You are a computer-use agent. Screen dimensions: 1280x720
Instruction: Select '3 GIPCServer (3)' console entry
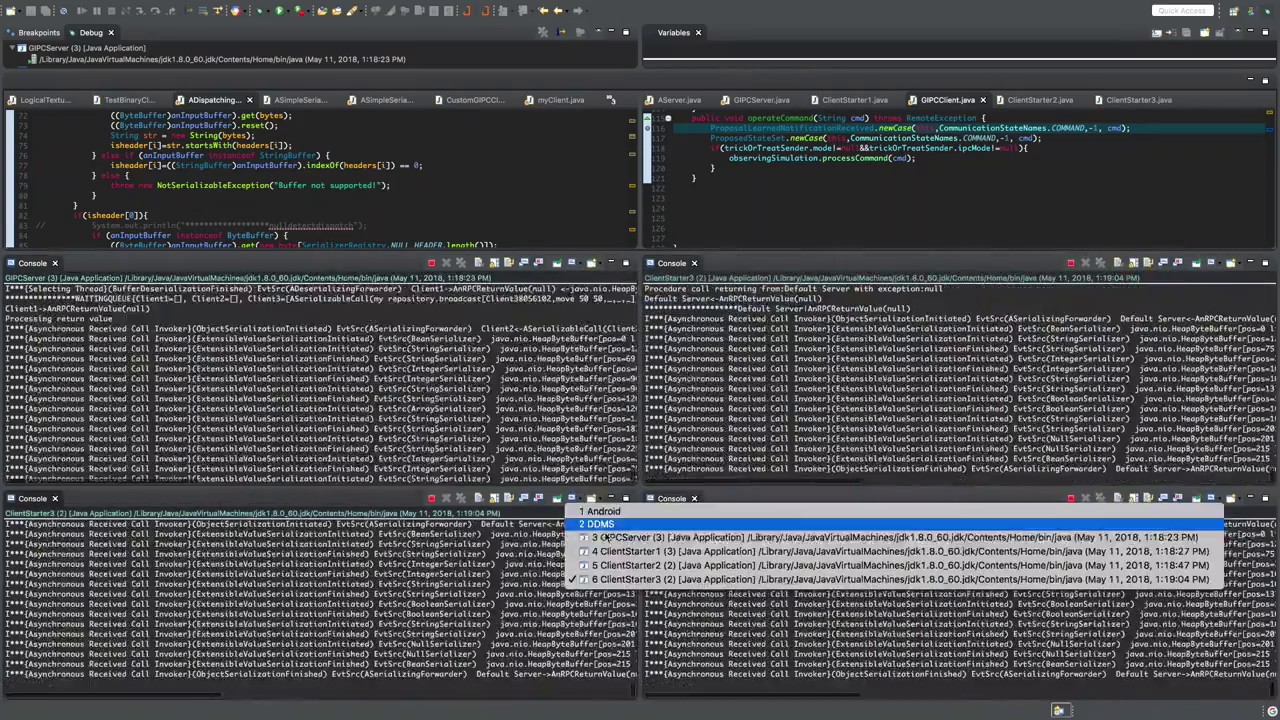click(895, 538)
